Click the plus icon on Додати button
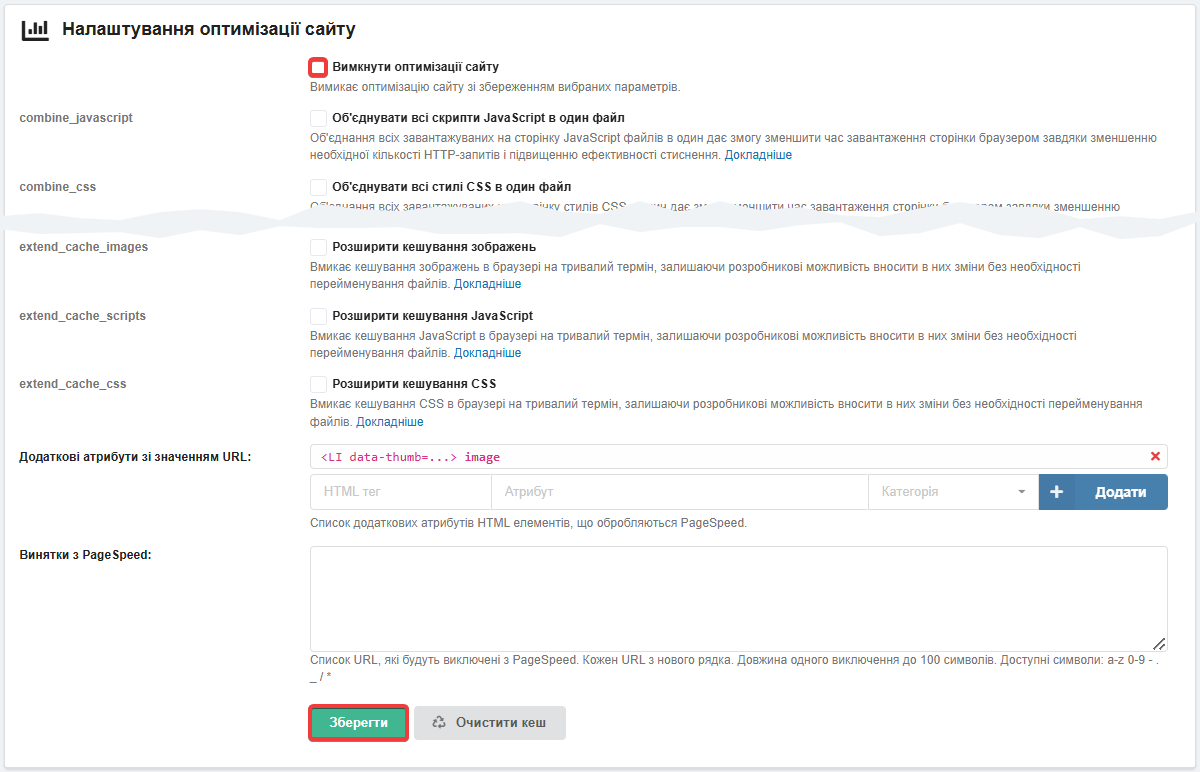This screenshot has width=1200, height=772. click(x=1057, y=492)
